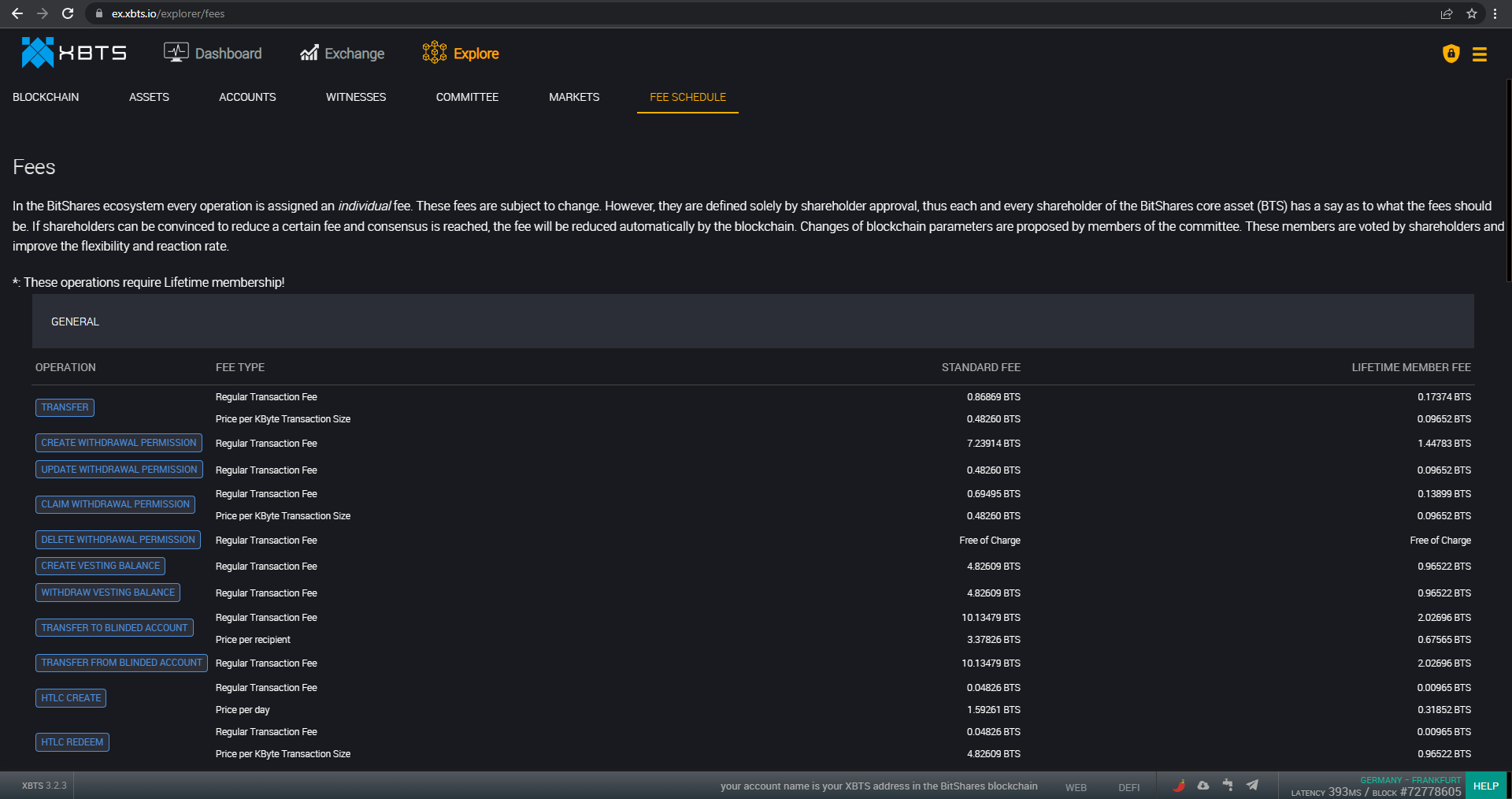Switch to the Committee tab

(x=467, y=97)
